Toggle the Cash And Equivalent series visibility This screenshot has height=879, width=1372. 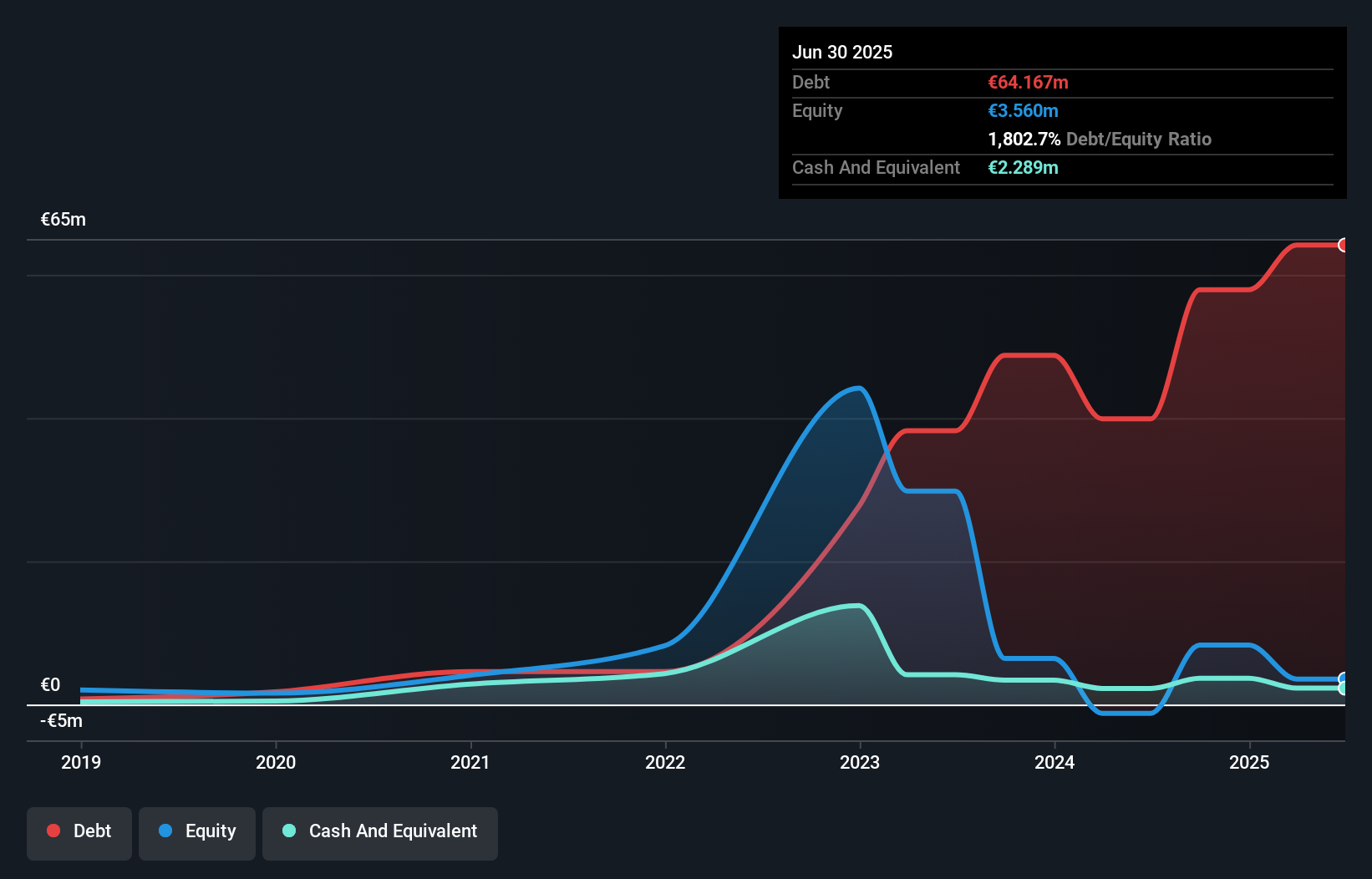380,832
